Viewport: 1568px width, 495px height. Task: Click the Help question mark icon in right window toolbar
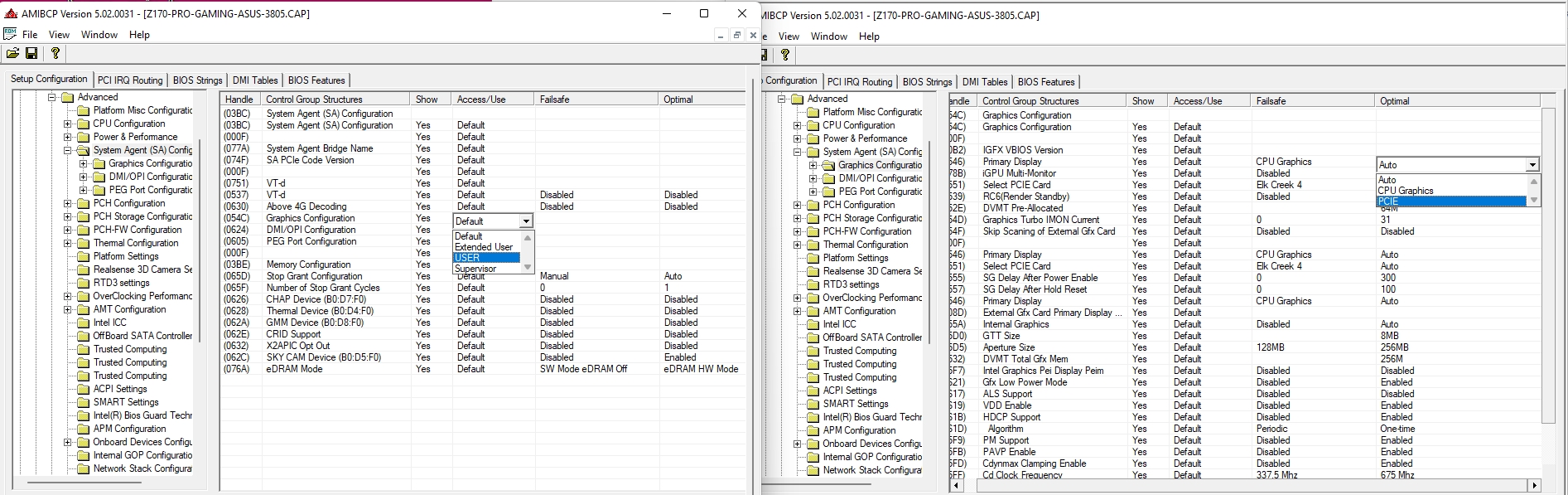(785, 55)
